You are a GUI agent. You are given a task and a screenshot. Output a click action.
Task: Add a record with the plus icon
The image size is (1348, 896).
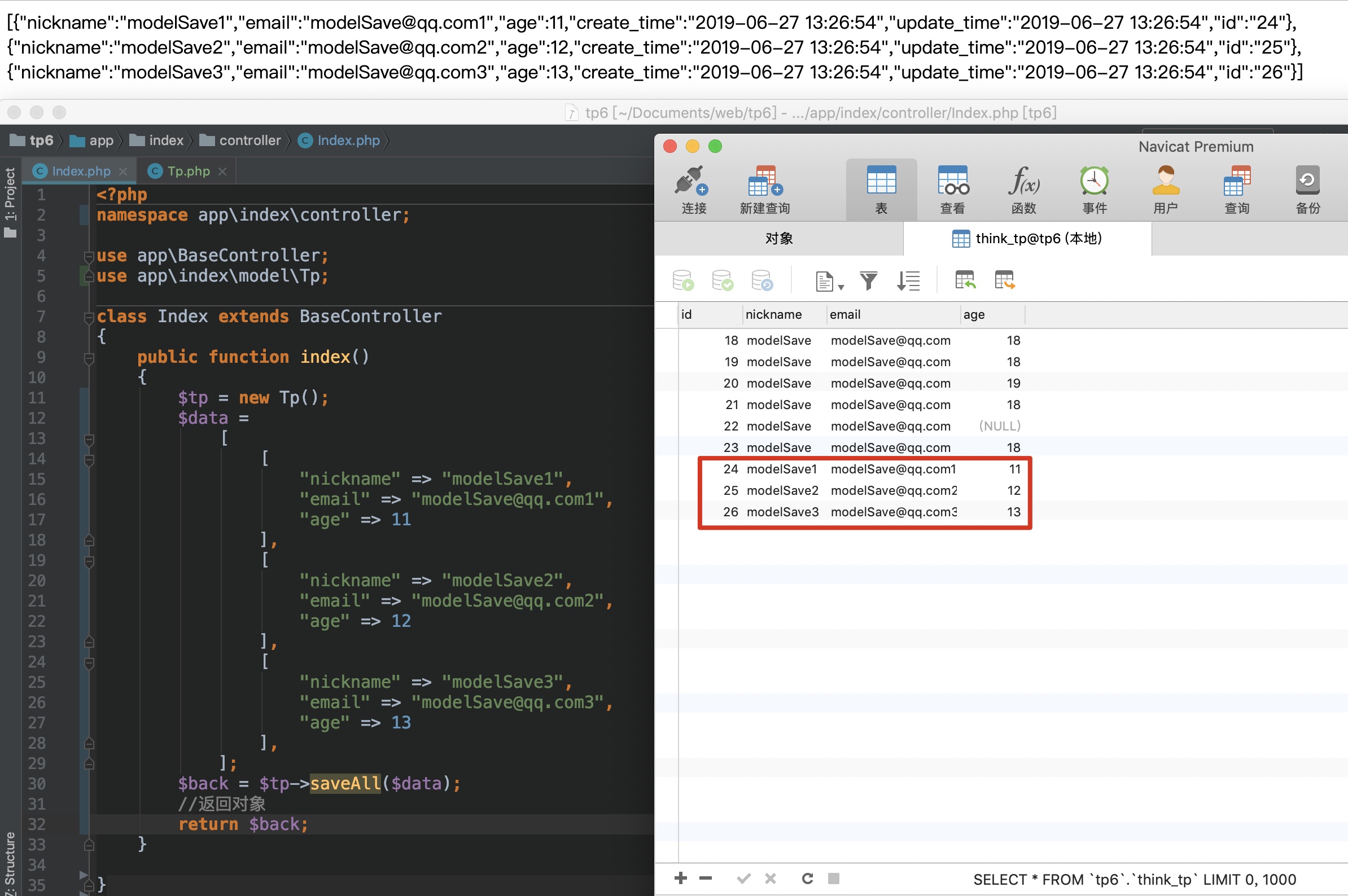pos(680,878)
